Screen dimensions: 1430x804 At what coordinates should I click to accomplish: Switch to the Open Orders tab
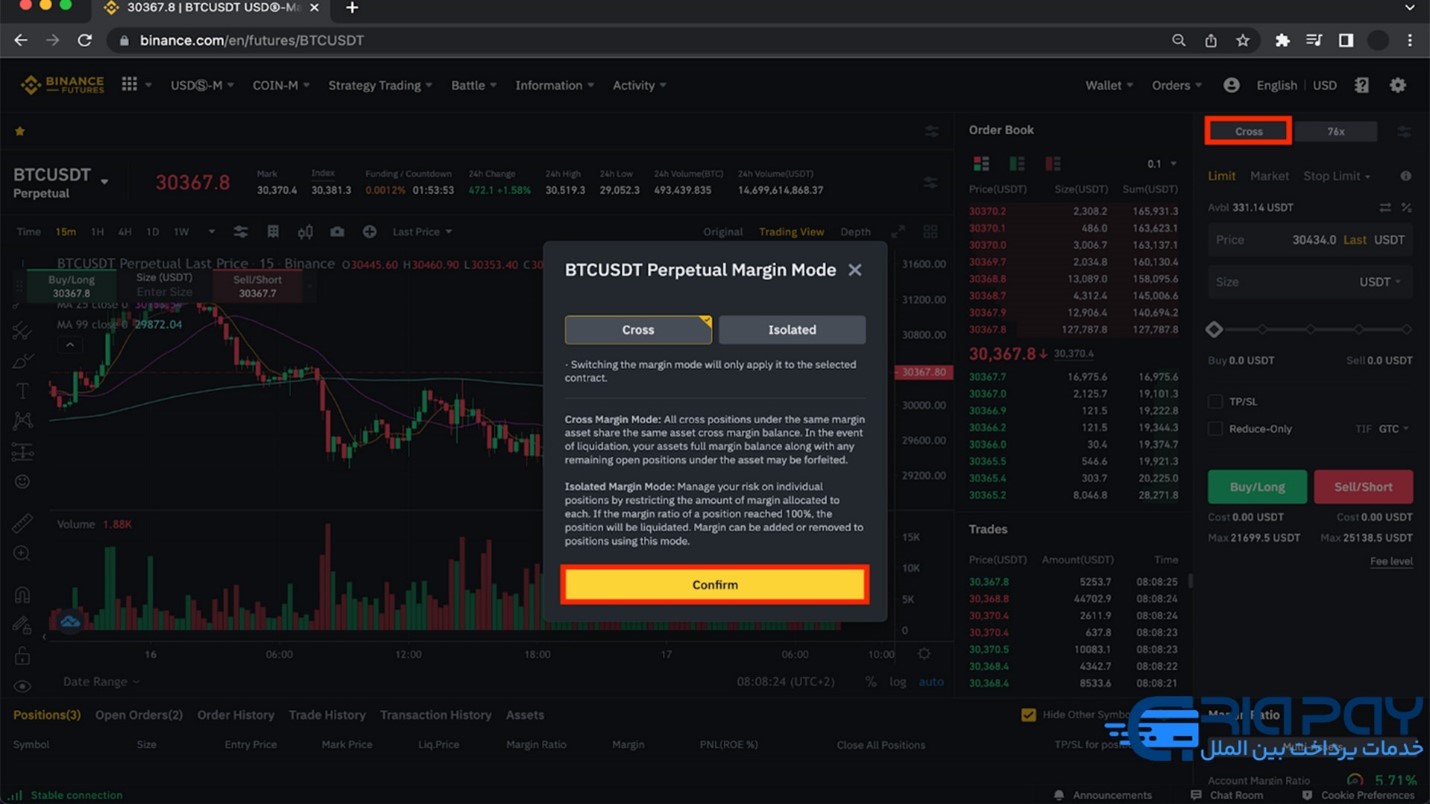138,715
